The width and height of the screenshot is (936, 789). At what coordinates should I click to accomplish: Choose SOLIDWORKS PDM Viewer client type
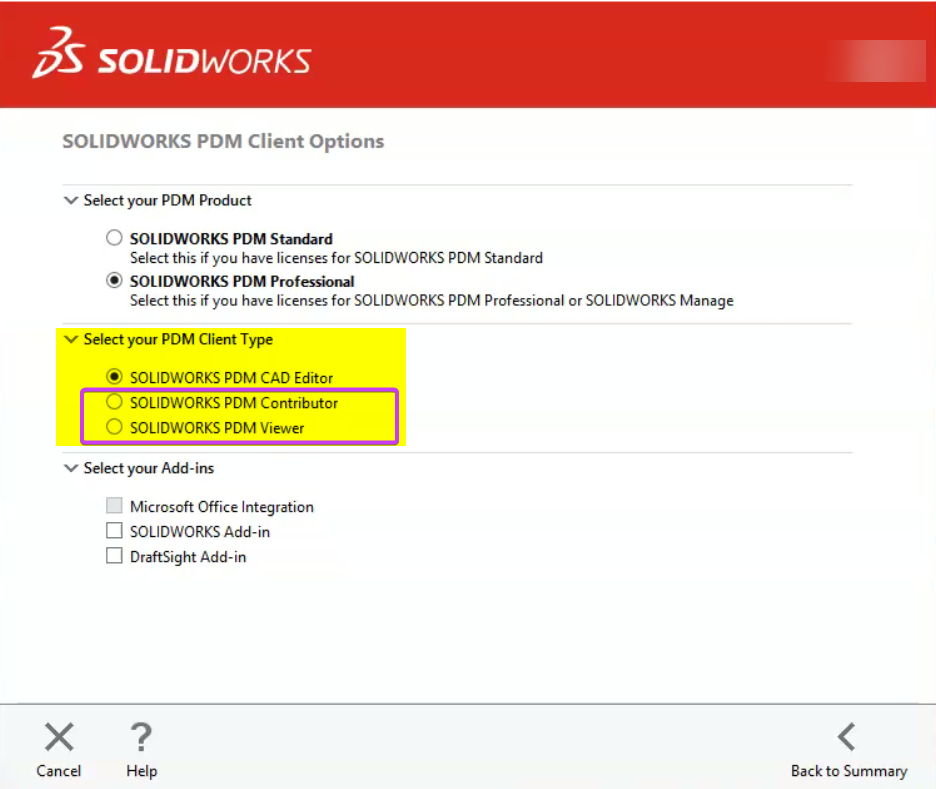pos(114,427)
